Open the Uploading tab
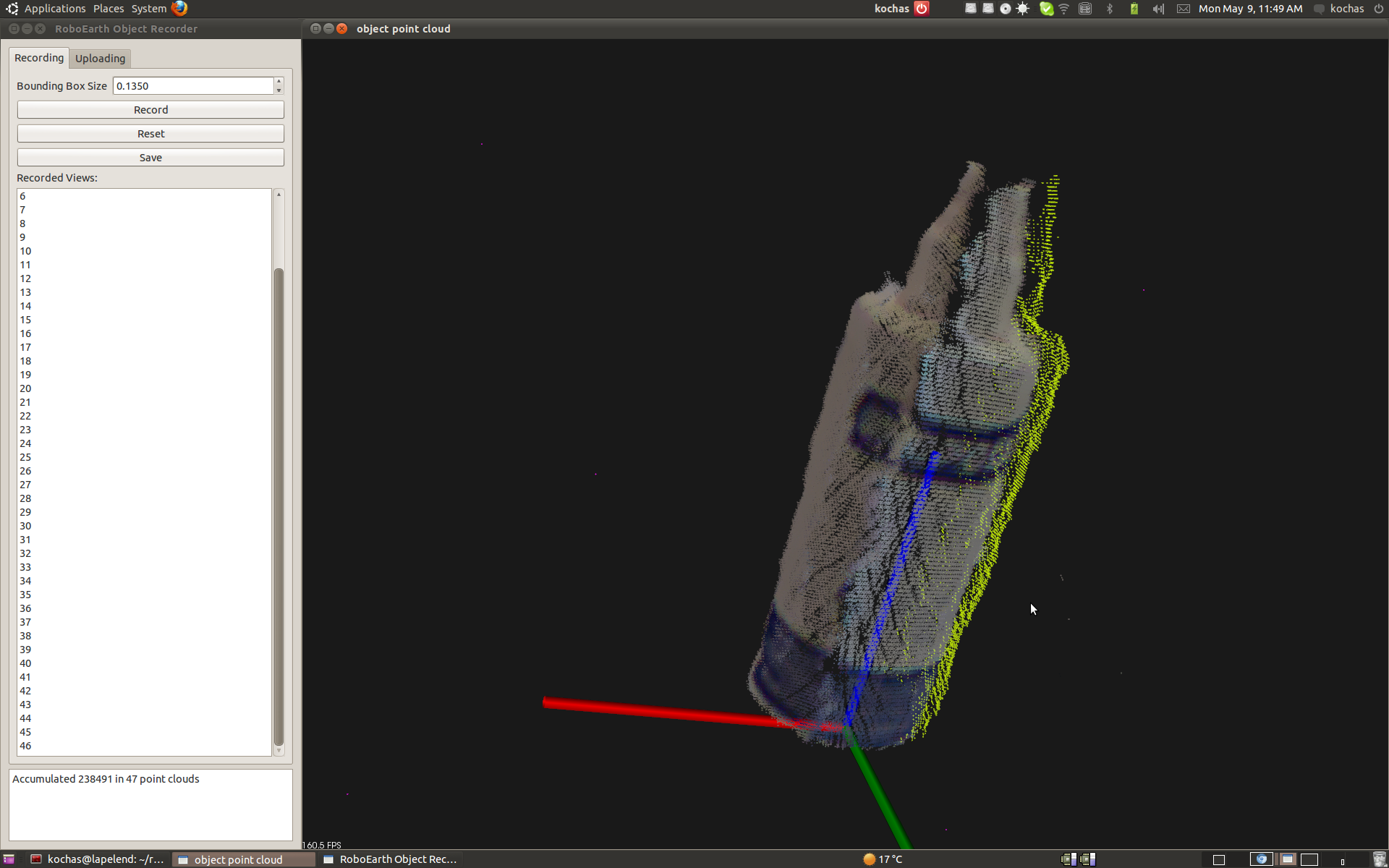The image size is (1389, 868). pyautogui.click(x=100, y=59)
